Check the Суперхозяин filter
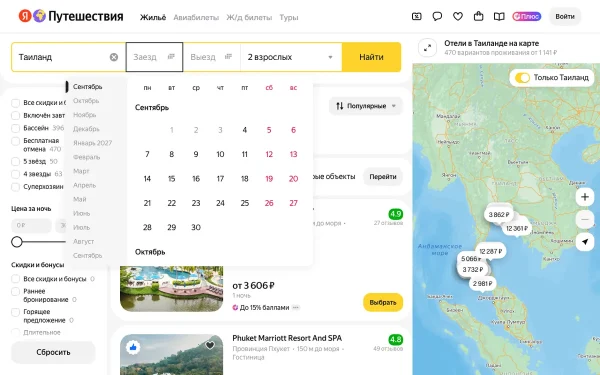Viewport: 600px width, 375px height. coord(15,187)
